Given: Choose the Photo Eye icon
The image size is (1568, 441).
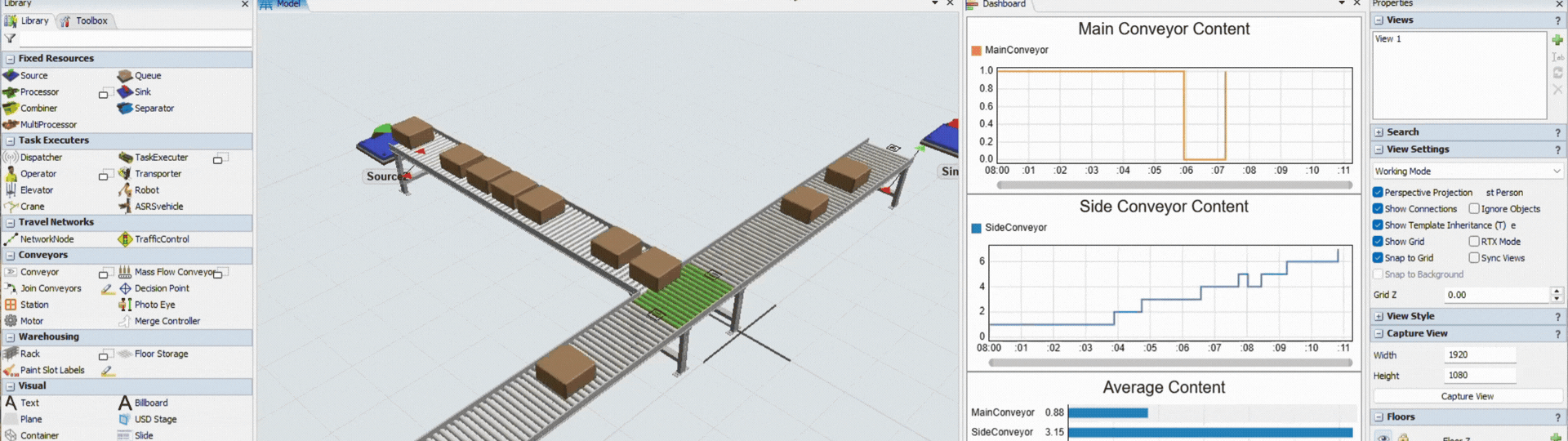Looking at the screenshot, I should (125, 305).
